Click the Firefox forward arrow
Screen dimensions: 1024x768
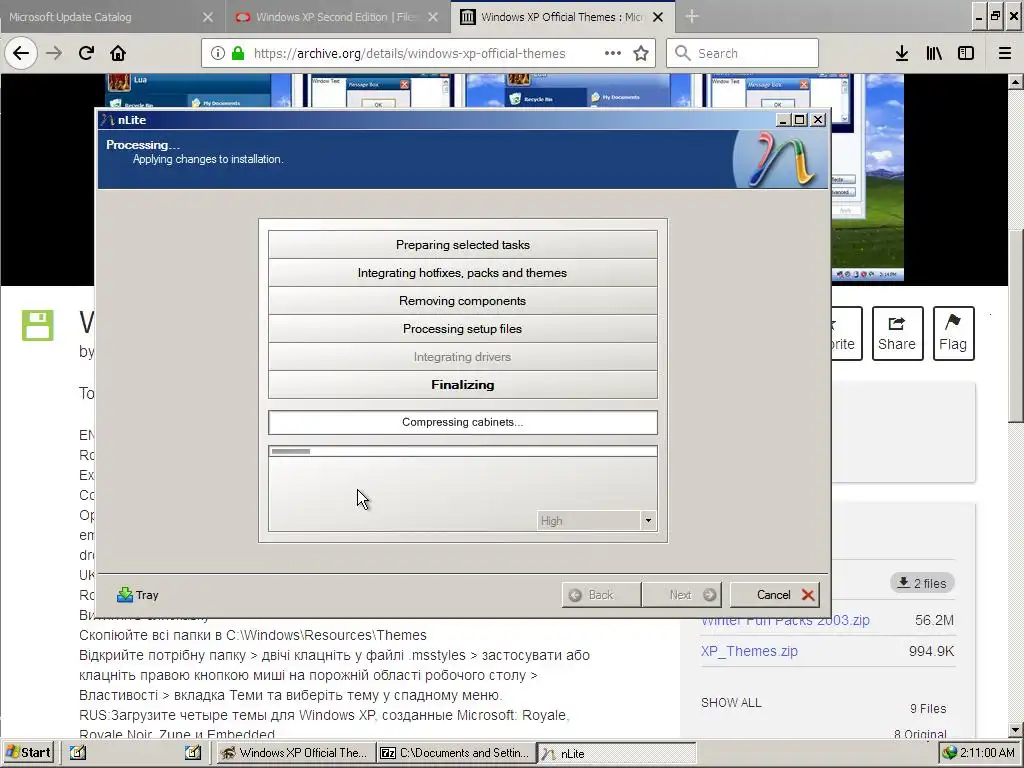(54, 53)
